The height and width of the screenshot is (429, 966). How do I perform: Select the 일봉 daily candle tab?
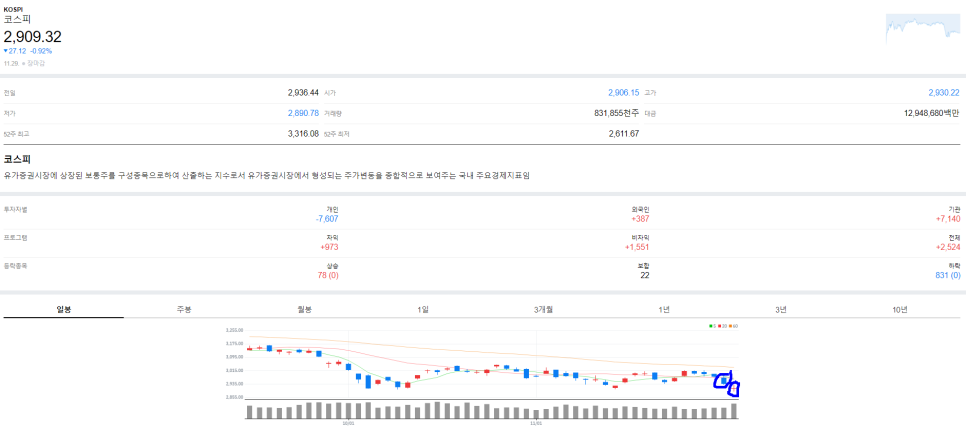click(x=63, y=309)
